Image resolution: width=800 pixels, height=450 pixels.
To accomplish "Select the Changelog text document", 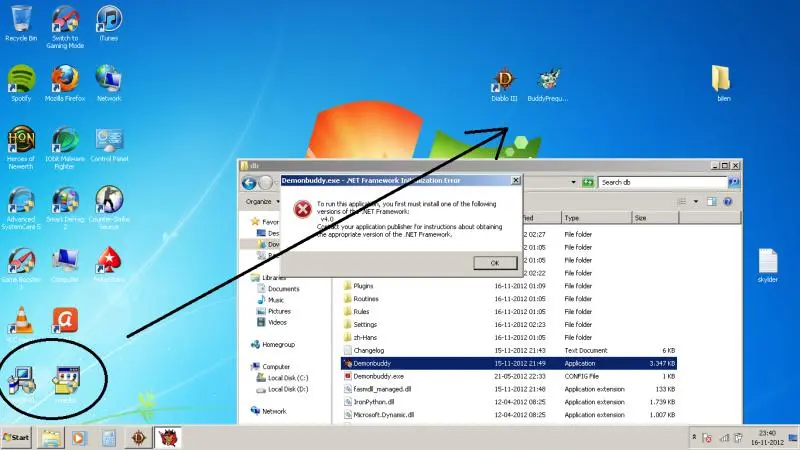I will [x=369, y=351].
